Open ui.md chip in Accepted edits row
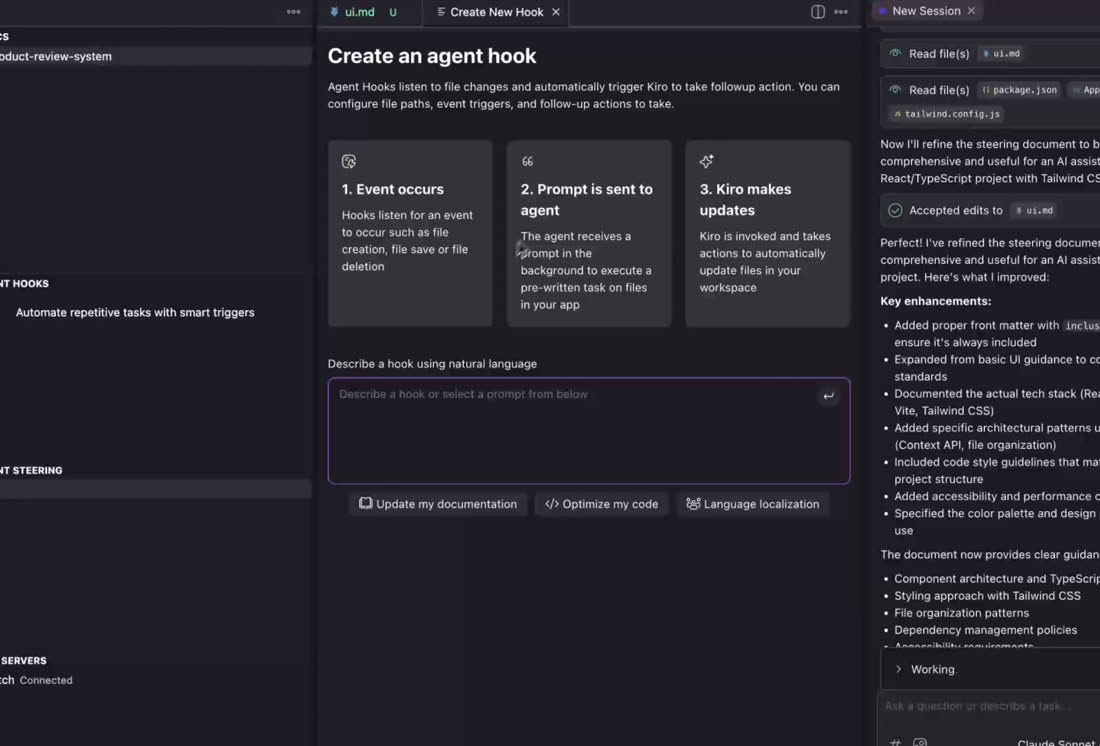The image size is (1100, 746). pos(1034,211)
